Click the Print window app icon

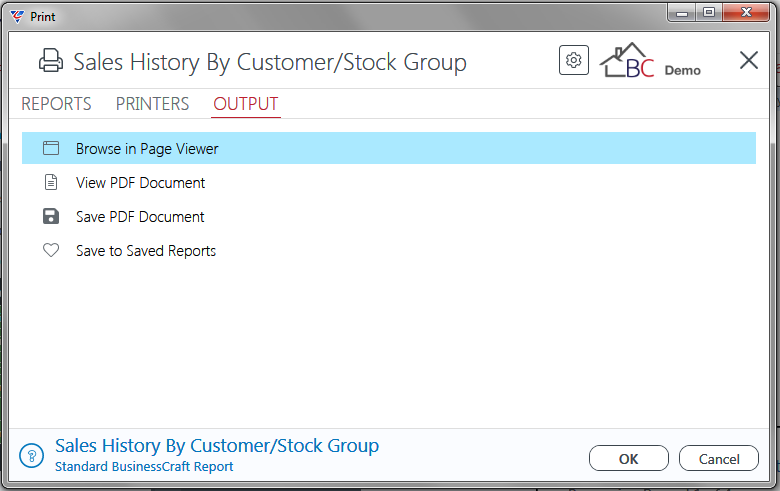point(17,16)
